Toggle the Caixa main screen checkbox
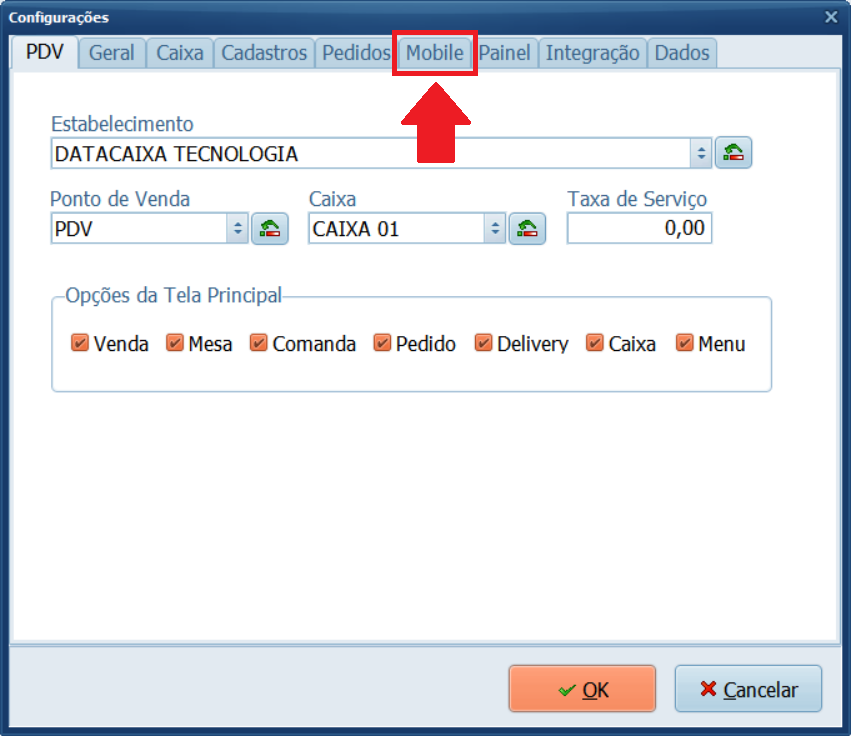The height and width of the screenshot is (736, 851). click(595, 344)
